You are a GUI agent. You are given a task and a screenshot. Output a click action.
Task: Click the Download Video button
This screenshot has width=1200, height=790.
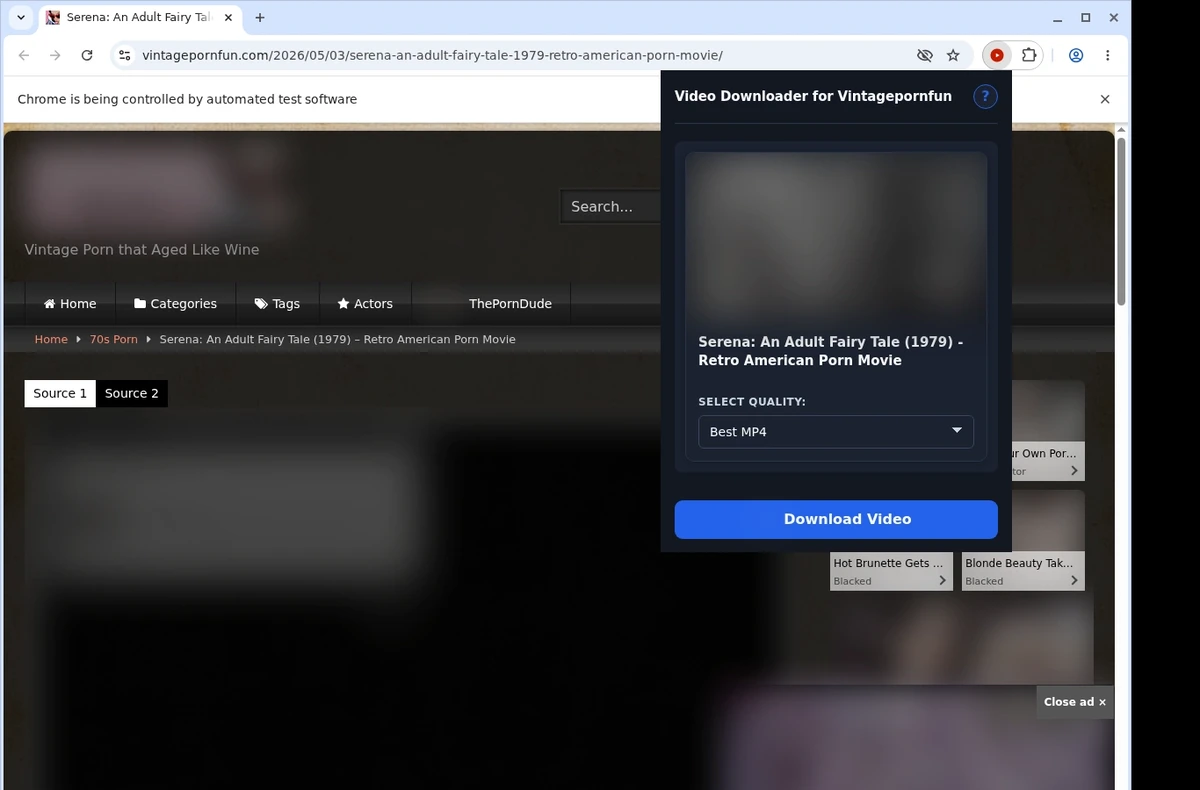point(836,519)
